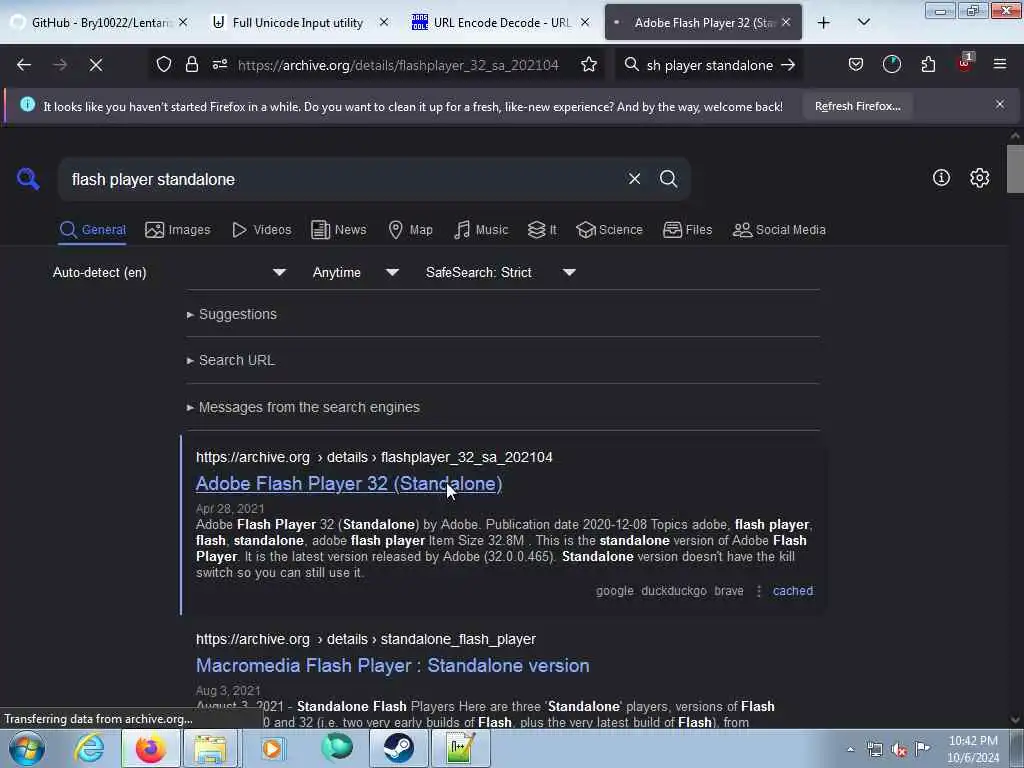The height and width of the screenshot is (768, 1024).
Task: List all tabs with the chevron
Action: tap(863, 23)
